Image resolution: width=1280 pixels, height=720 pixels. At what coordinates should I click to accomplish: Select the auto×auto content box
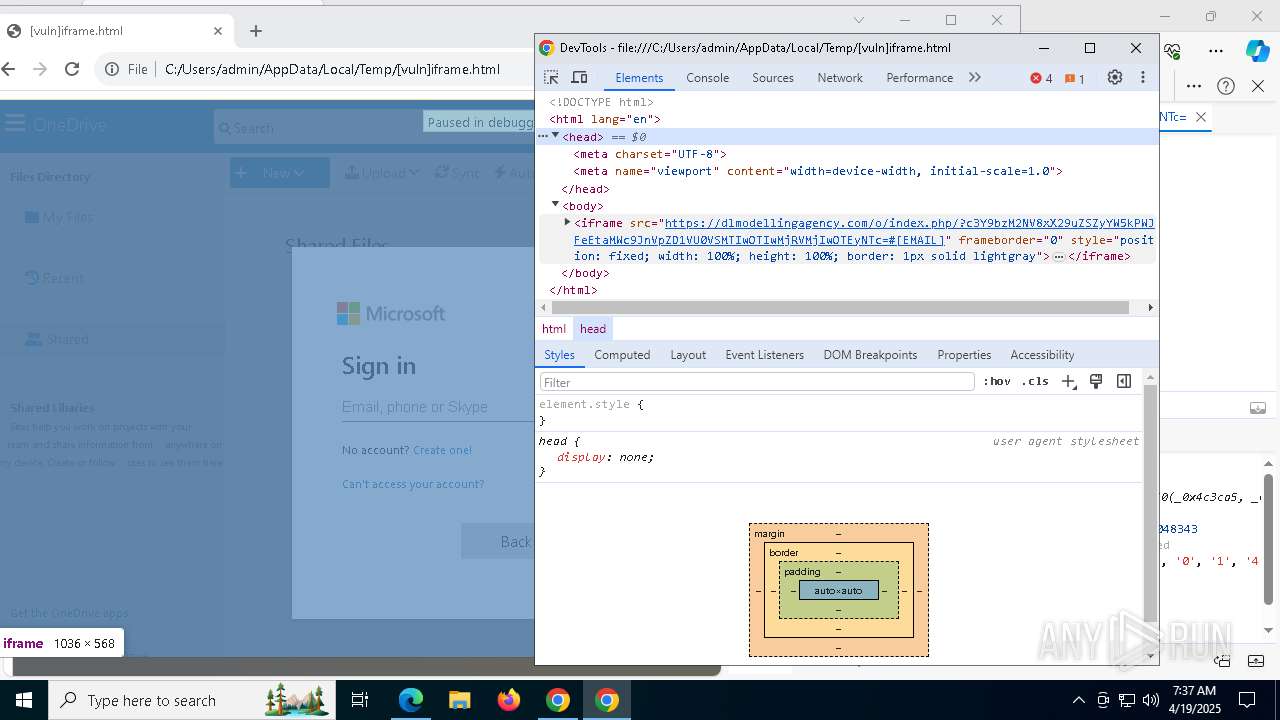[x=838, y=591]
